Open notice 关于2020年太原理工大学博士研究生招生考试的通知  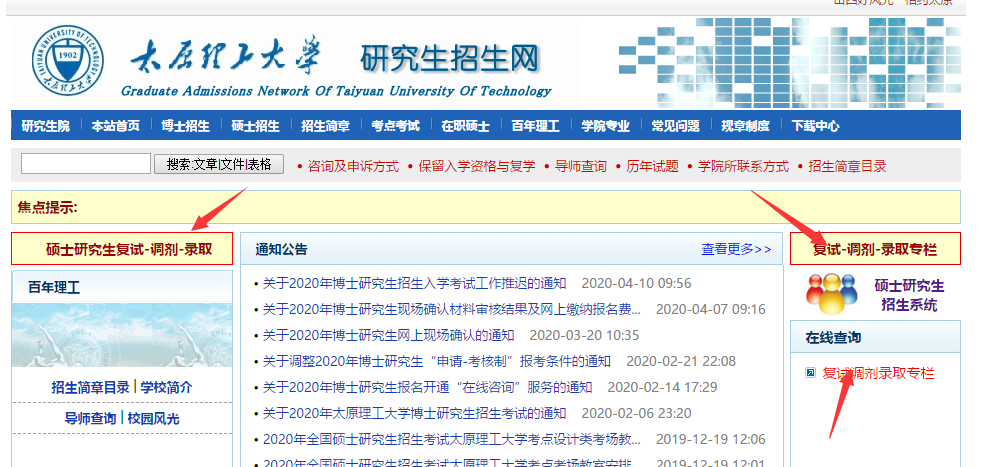coord(414,414)
